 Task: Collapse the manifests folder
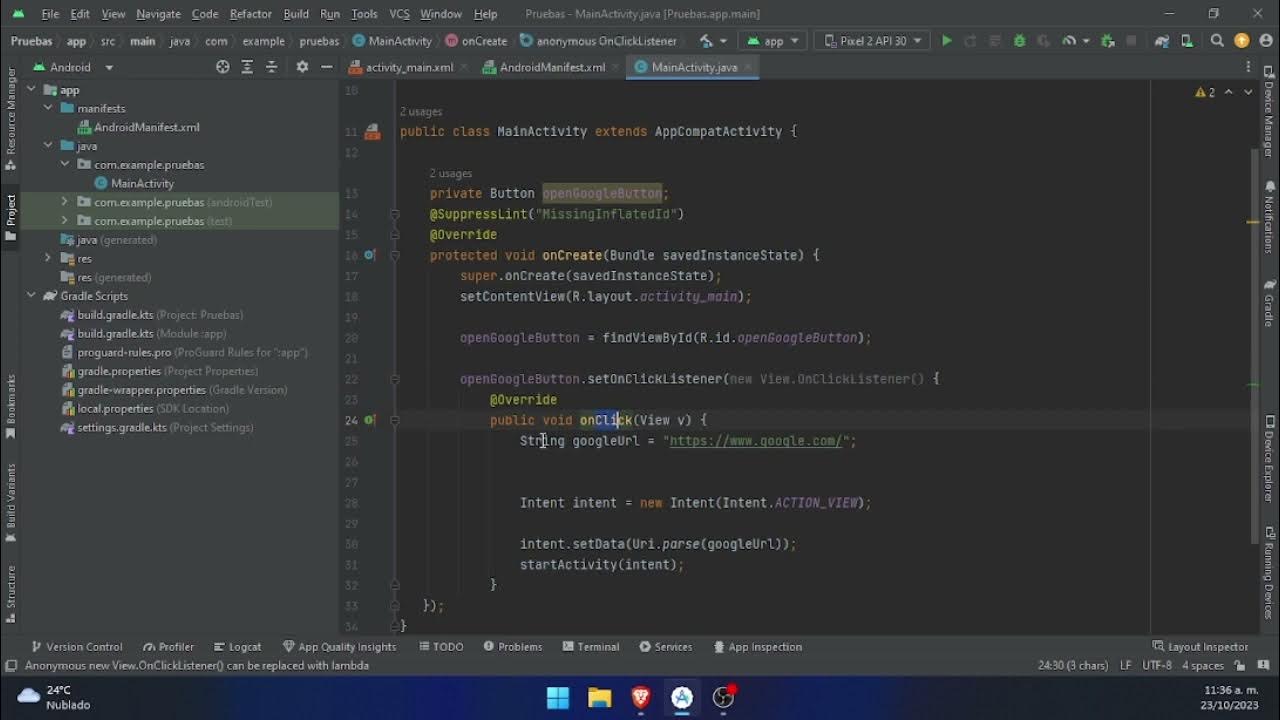47,108
